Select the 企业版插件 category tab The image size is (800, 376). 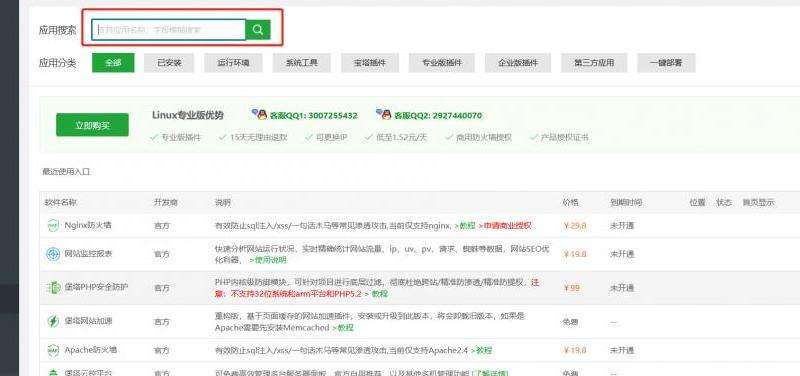coord(518,63)
